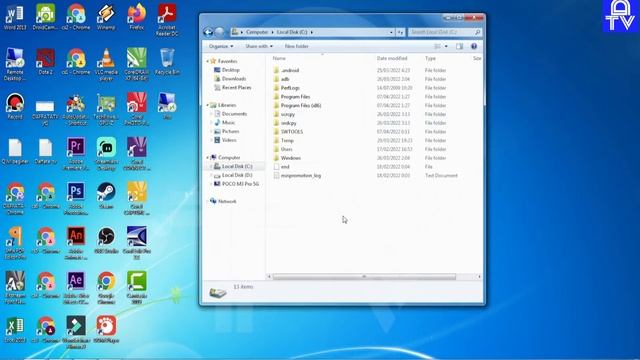Click the New folder button
Image resolution: width=640 pixels, height=360 pixels.
pos(297,46)
